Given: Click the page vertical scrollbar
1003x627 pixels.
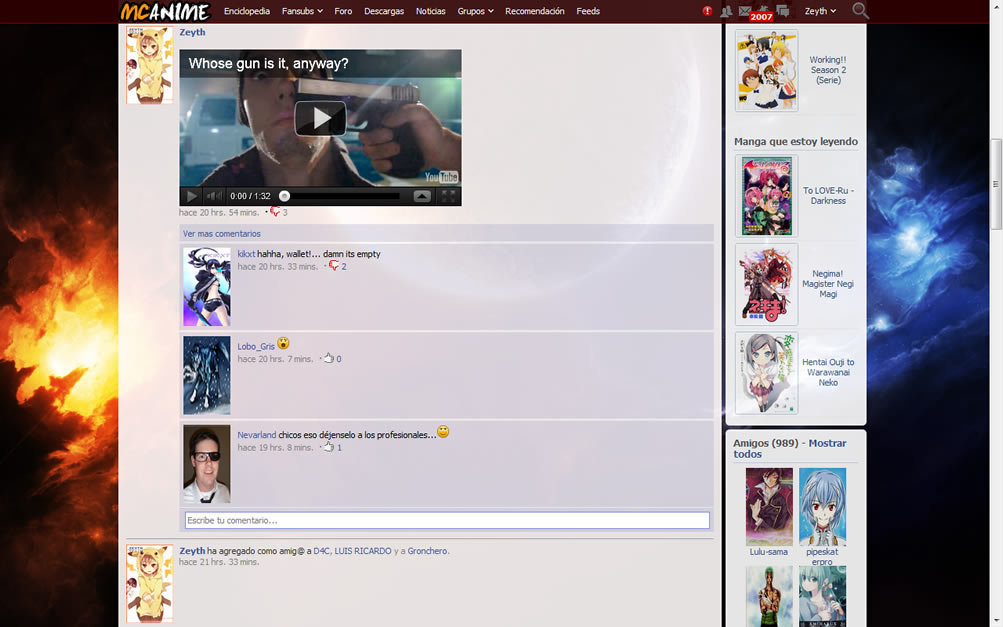Looking at the screenshot, I should click(996, 184).
